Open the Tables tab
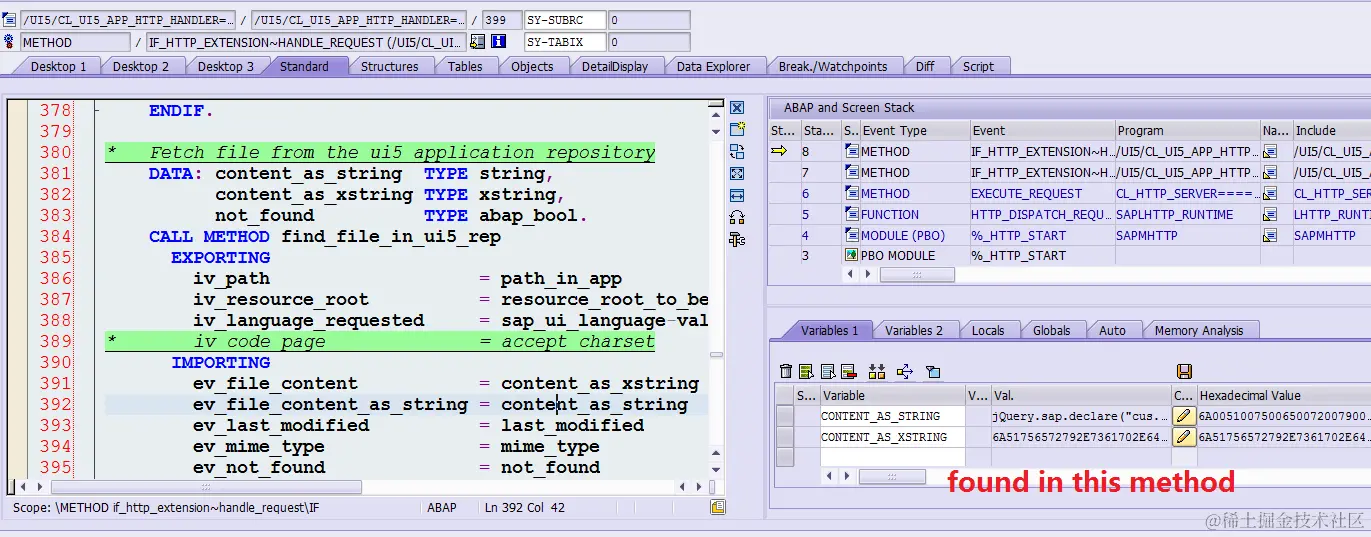The image size is (1371, 537). point(465,66)
